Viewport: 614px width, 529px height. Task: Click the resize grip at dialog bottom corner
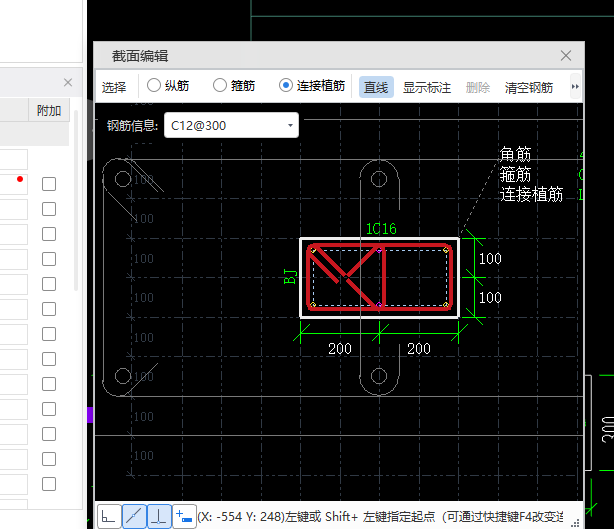click(x=576, y=523)
